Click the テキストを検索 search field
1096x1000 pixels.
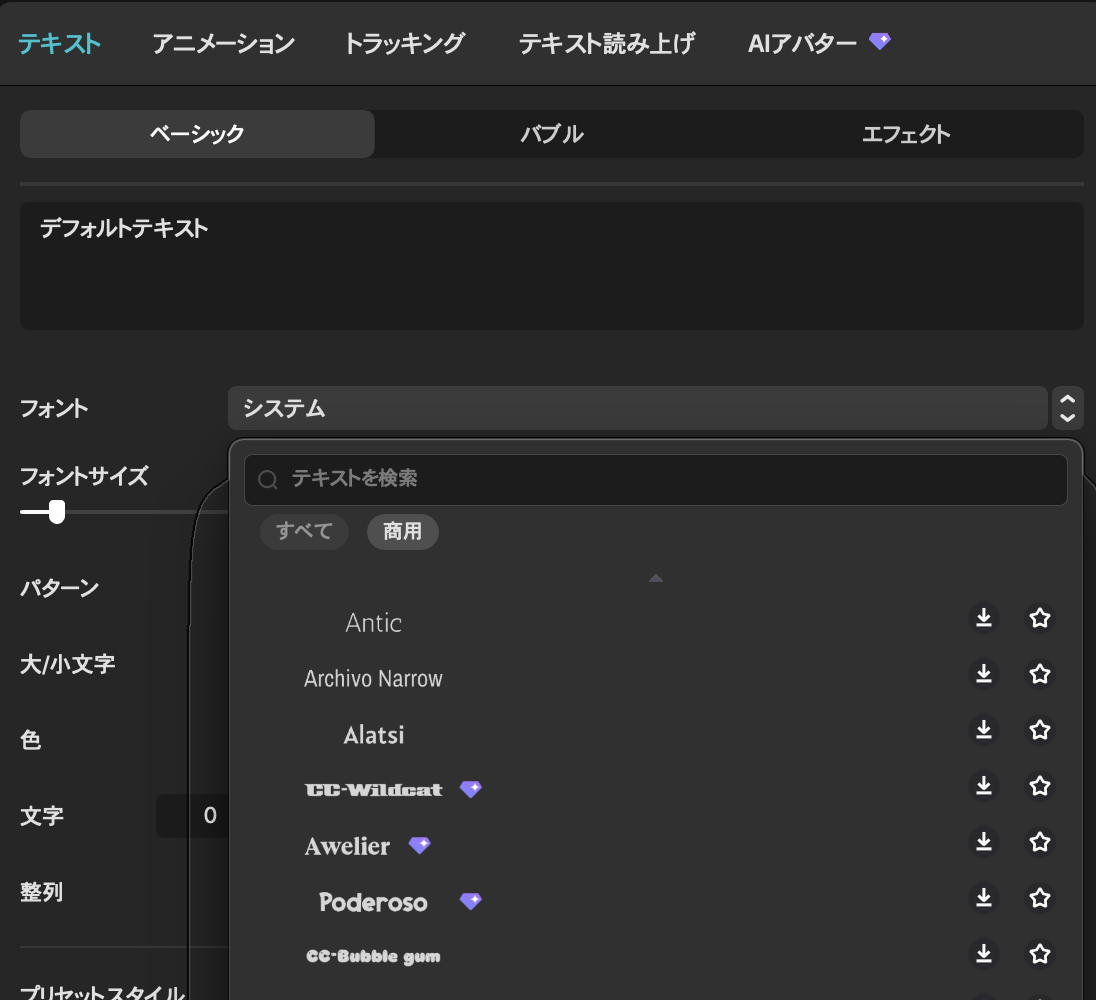pos(656,479)
